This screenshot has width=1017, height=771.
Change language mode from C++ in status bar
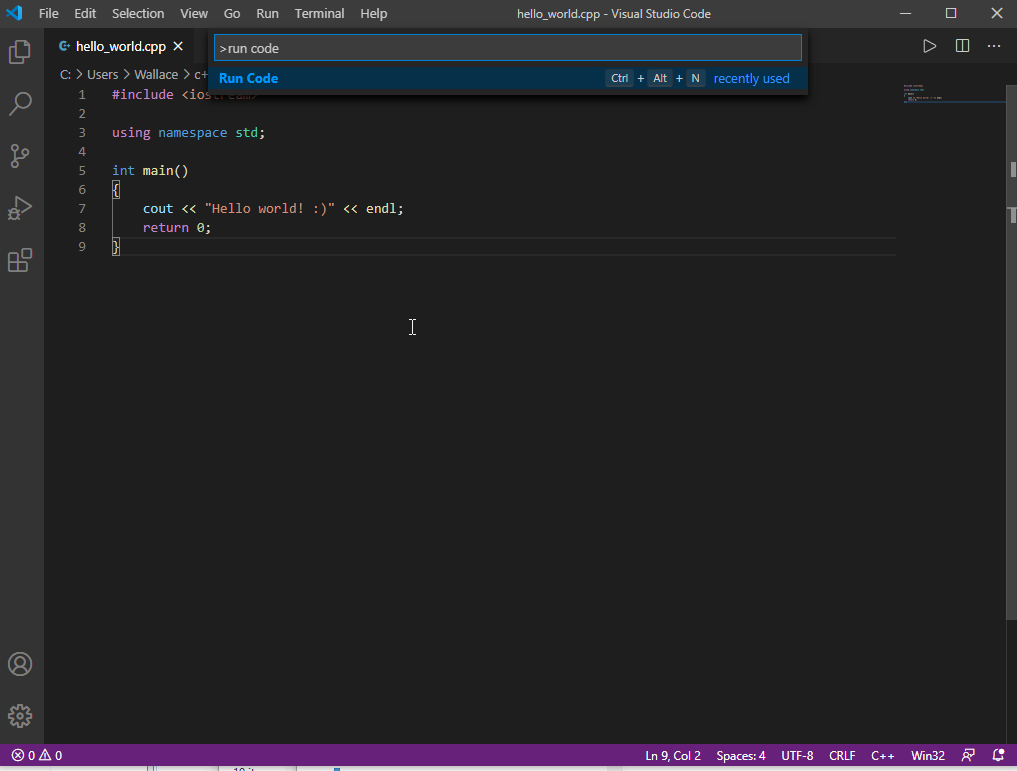click(x=882, y=756)
